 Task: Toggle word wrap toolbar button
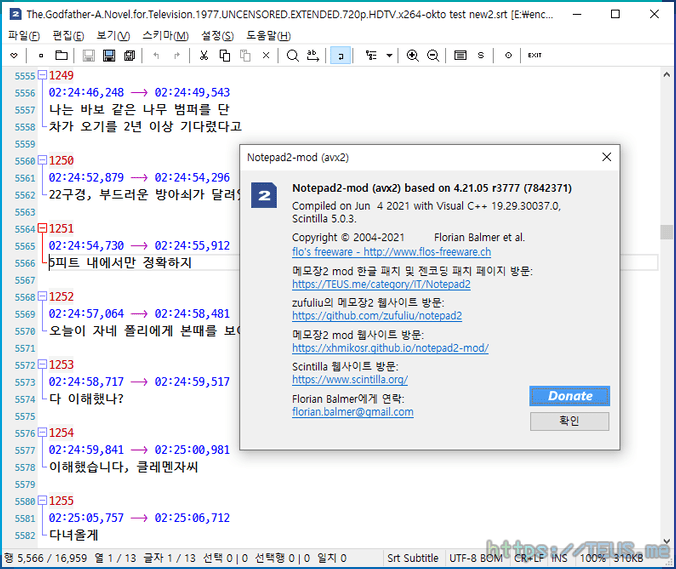point(341,55)
